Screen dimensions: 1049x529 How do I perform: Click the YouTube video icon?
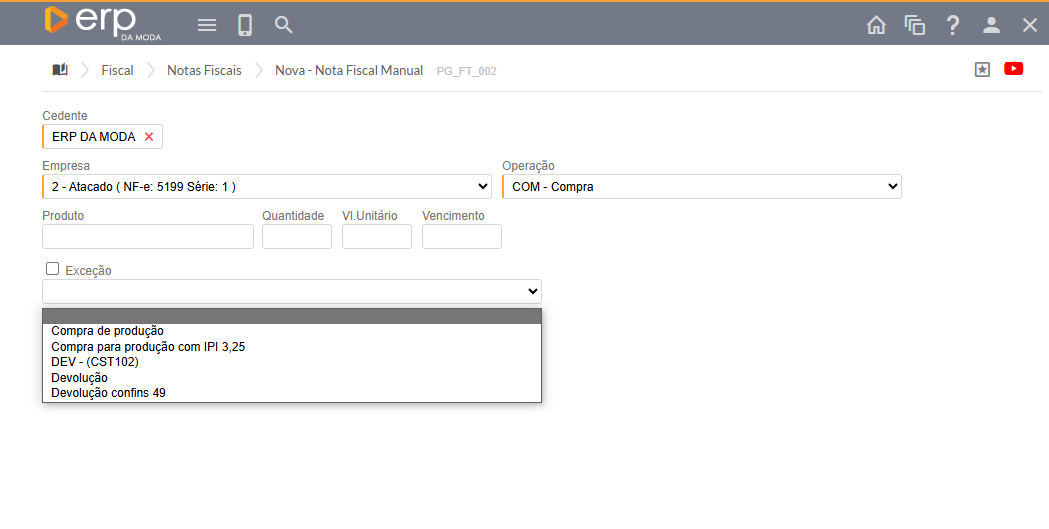(1014, 69)
